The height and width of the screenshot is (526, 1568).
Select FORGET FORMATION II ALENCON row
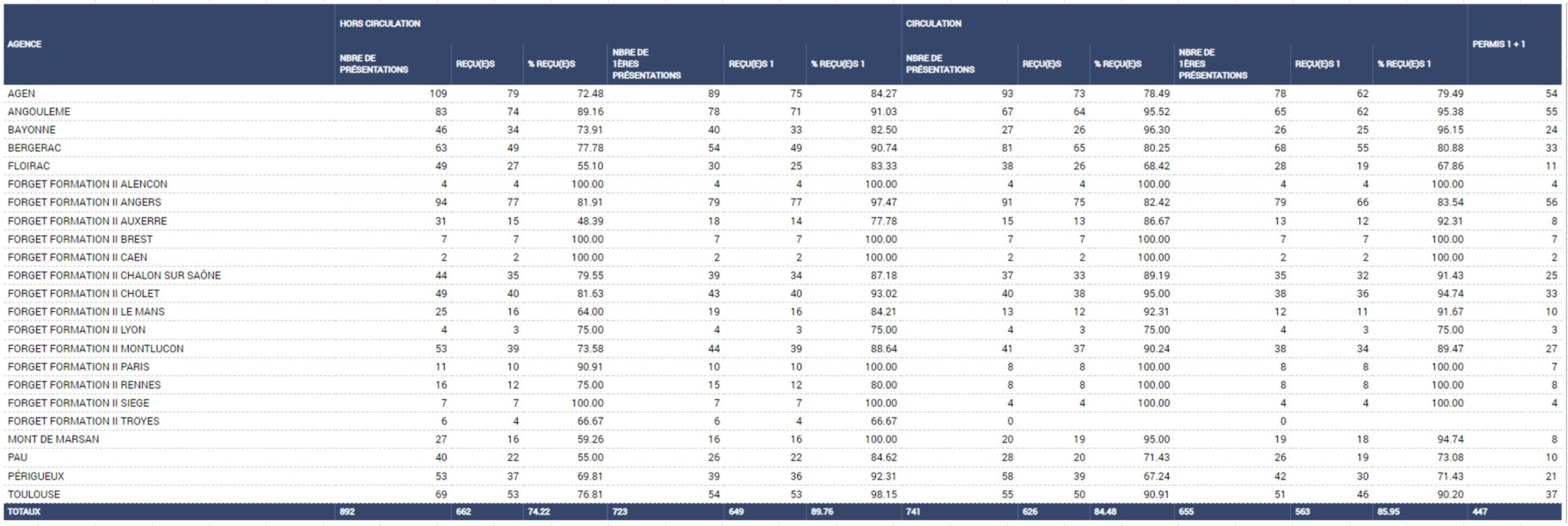pos(88,184)
